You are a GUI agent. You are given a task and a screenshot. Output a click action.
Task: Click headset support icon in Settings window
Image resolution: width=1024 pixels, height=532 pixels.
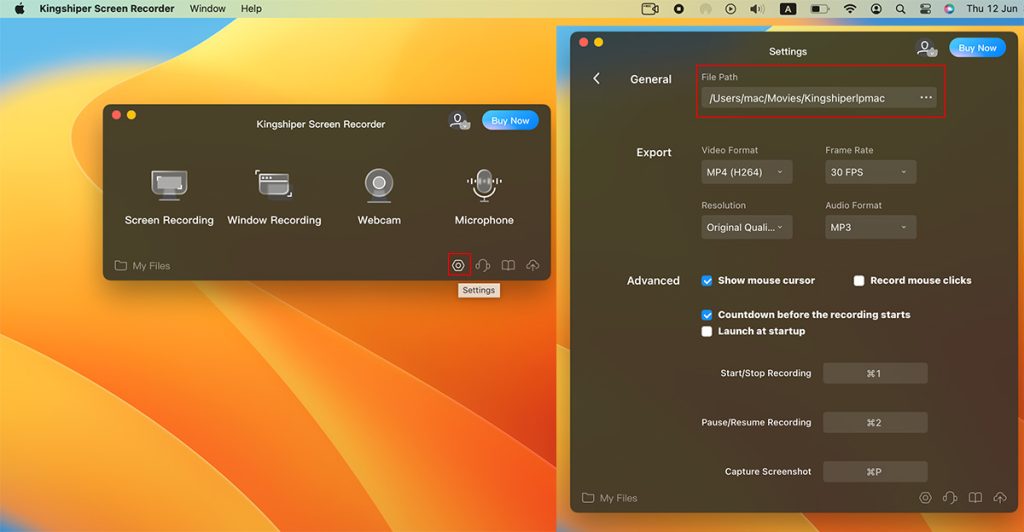pos(950,497)
